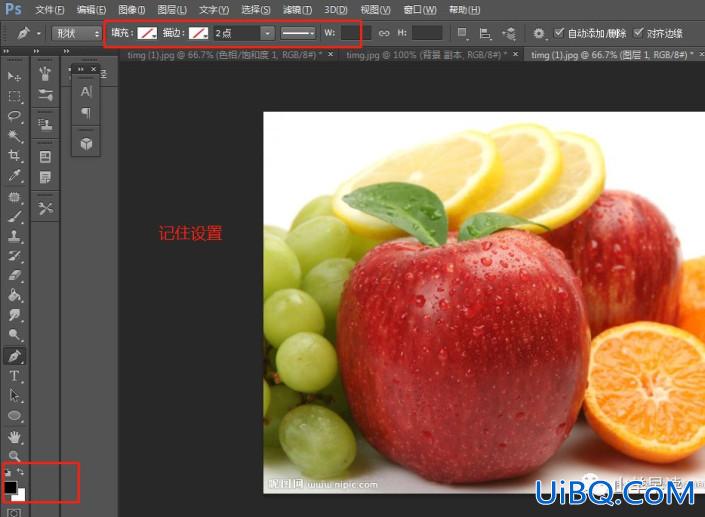705x517 pixels.
Task: Click the 填充 fill color swatch
Action: pos(147,33)
